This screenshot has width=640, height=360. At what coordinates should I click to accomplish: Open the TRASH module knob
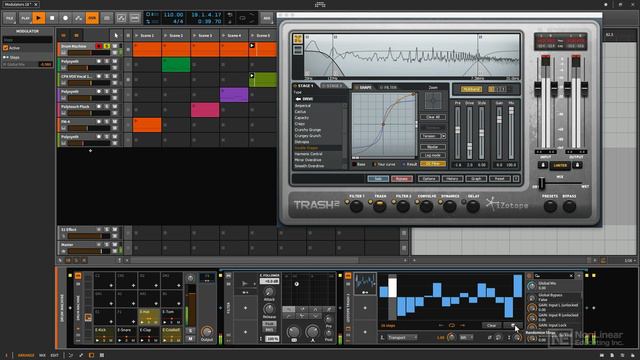pyautogui.click(x=380, y=207)
